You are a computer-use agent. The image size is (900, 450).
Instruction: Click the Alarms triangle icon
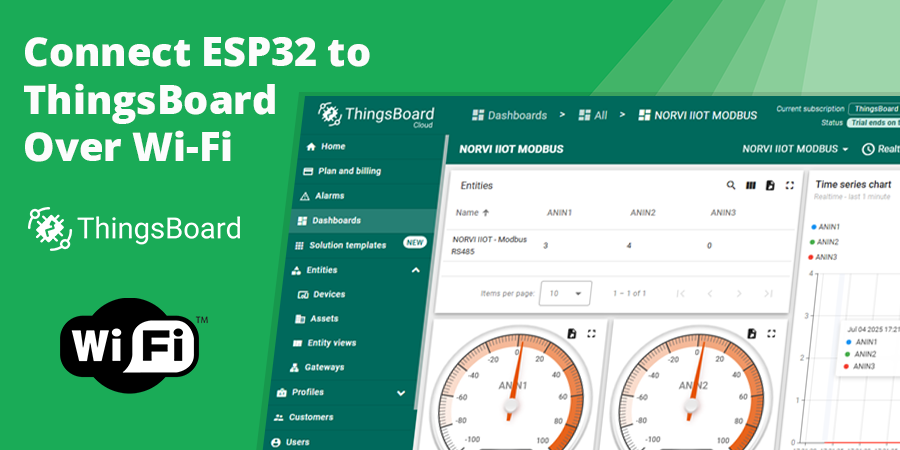(x=305, y=196)
